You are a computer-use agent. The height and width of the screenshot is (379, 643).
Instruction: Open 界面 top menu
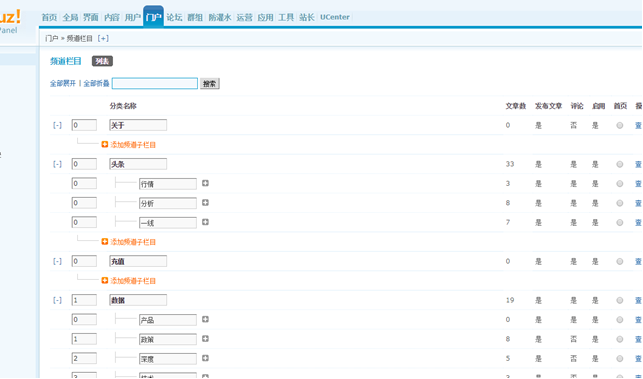91,17
